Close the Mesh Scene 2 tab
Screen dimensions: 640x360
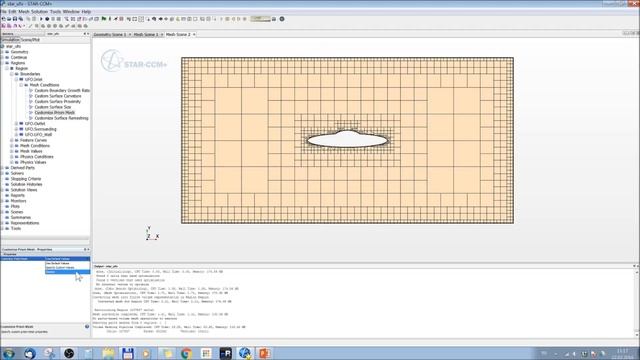(194, 34)
